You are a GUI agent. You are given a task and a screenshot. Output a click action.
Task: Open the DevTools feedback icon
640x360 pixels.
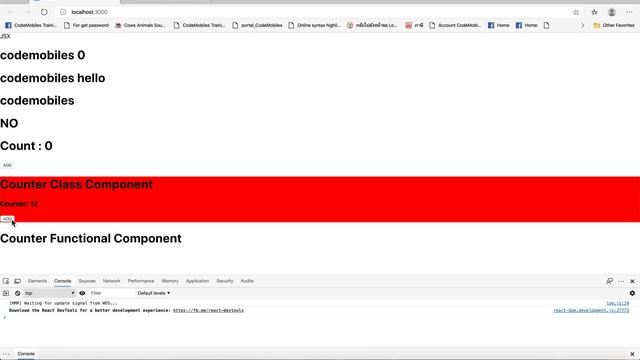click(609, 281)
